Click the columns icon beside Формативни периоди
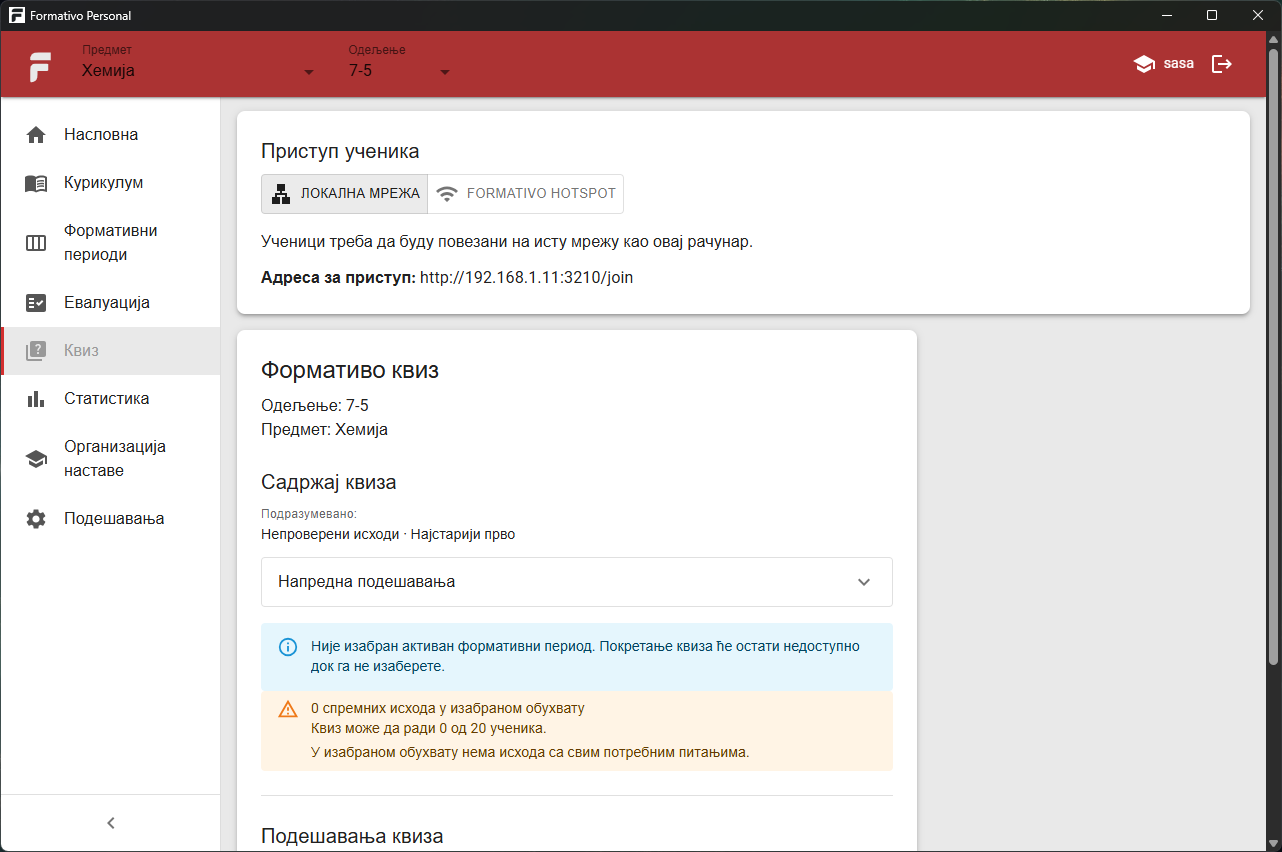Viewport: 1282px width, 852px height. pyautogui.click(x=36, y=243)
